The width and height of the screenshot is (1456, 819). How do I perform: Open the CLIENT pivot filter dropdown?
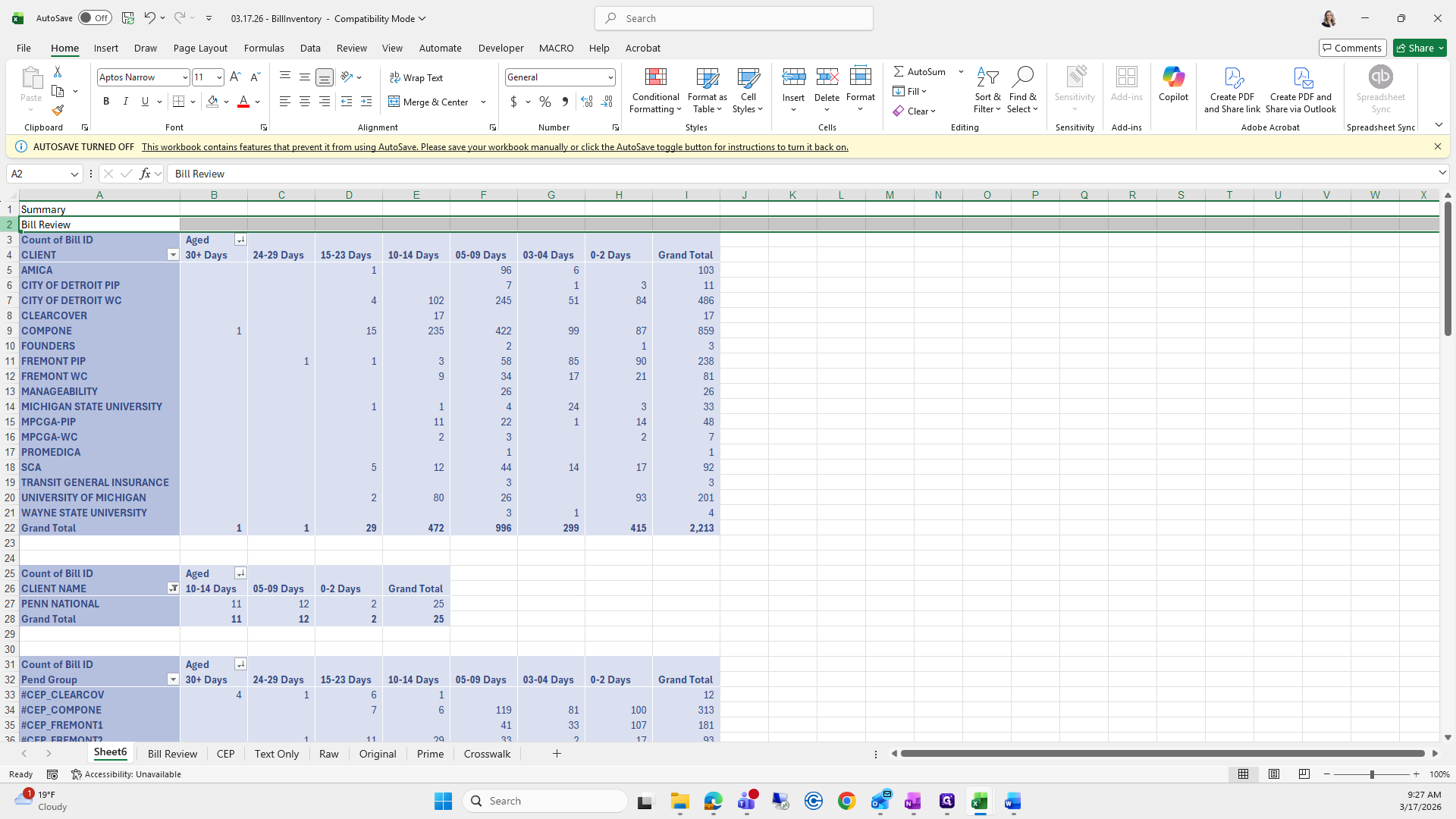coord(173,255)
